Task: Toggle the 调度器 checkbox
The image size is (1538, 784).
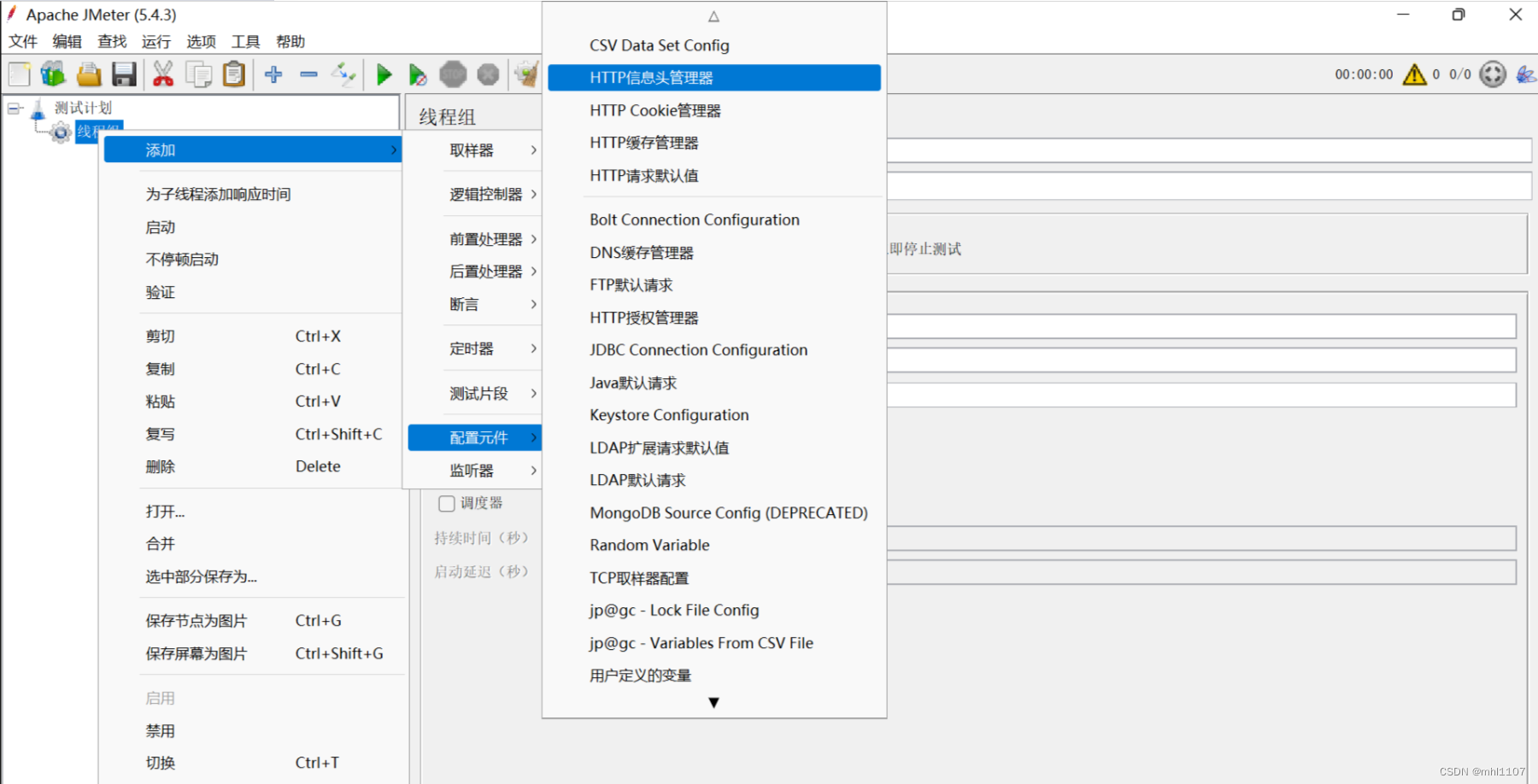Action: (447, 504)
